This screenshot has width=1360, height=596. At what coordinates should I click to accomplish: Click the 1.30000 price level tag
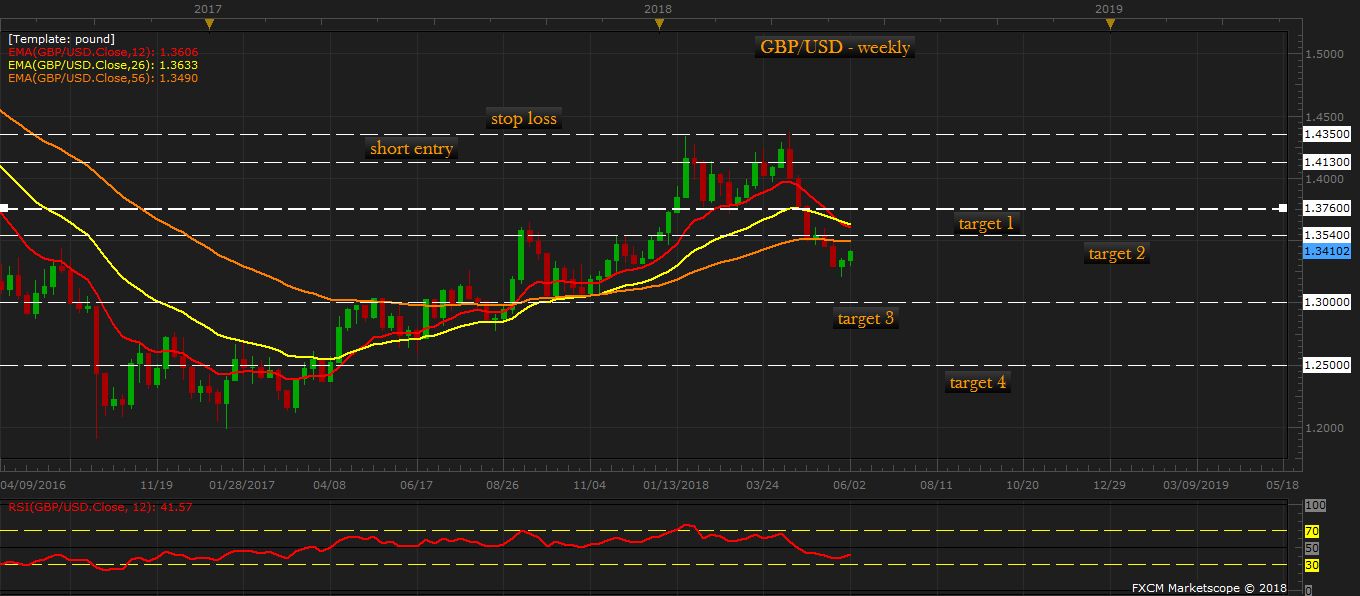click(1329, 302)
